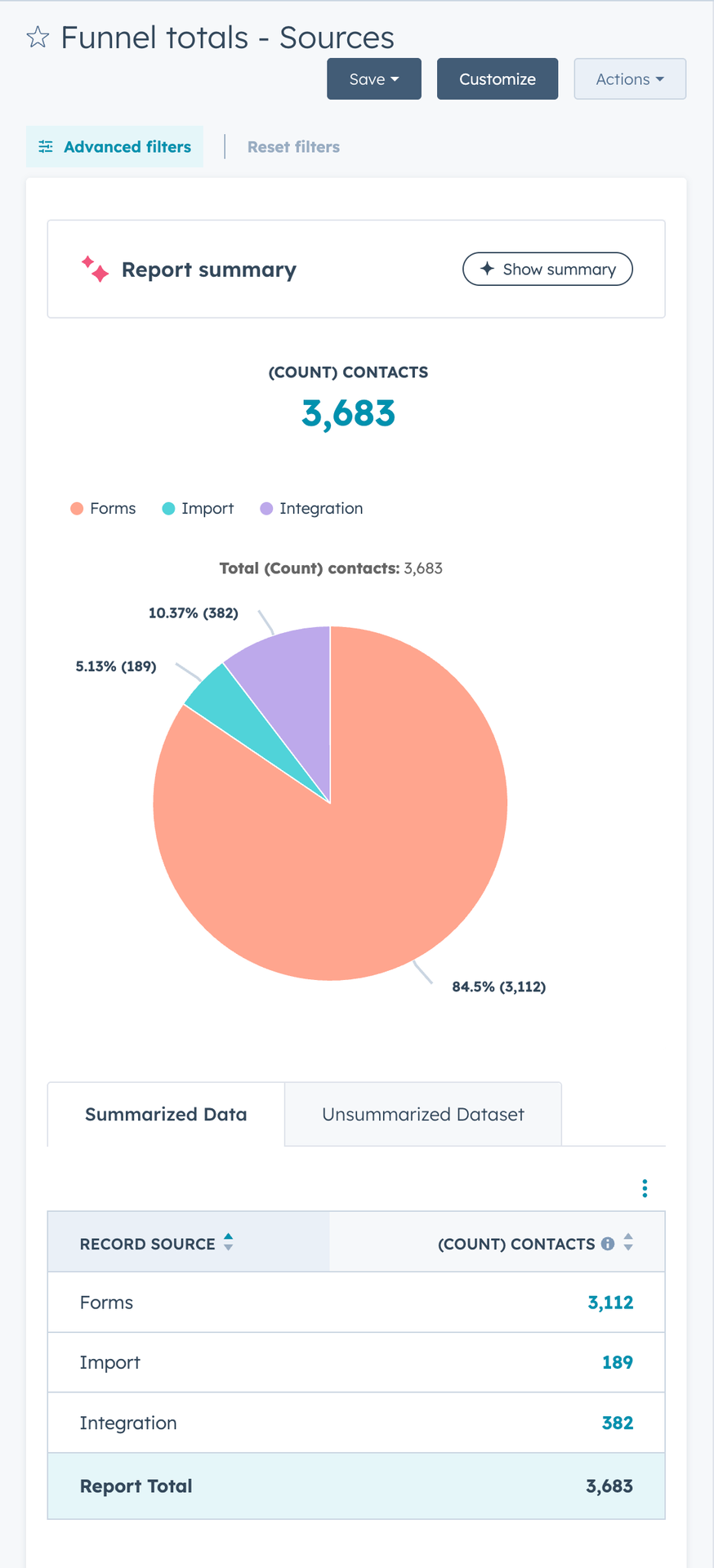Open the table three-dot options menu

click(x=645, y=1188)
